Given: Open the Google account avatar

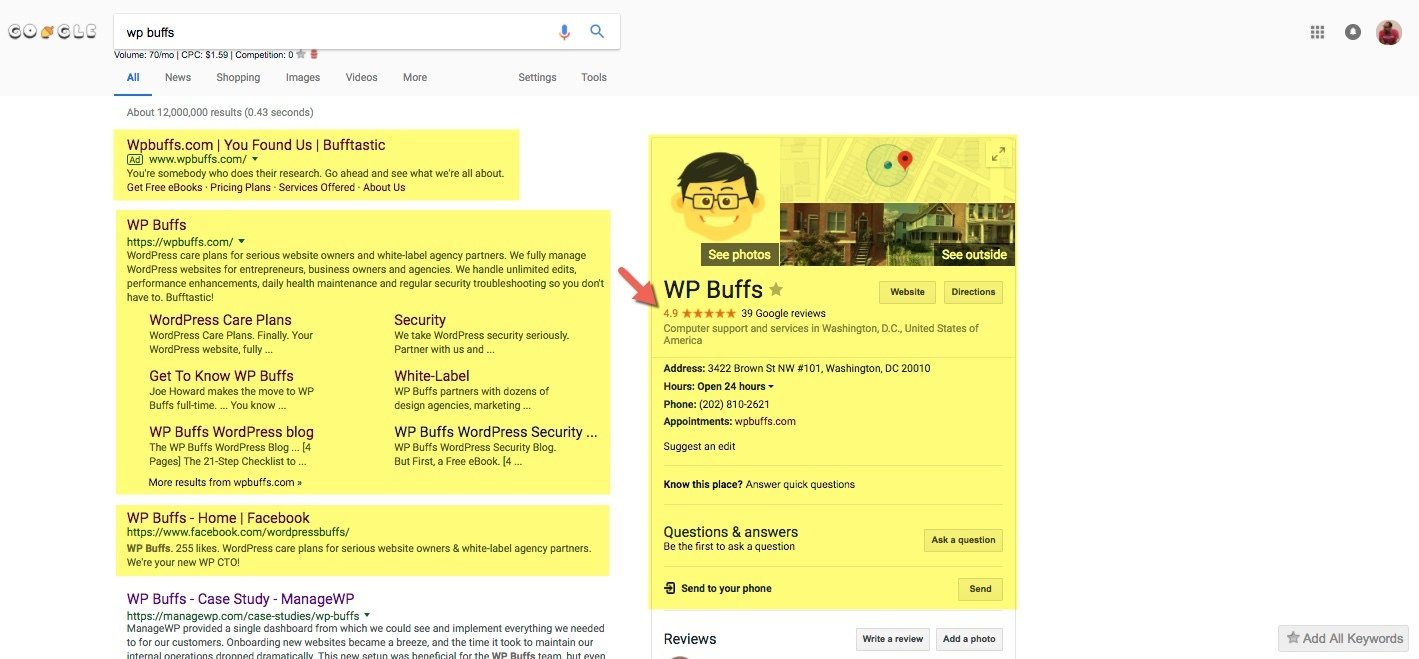Looking at the screenshot, I should (1388, 32).
